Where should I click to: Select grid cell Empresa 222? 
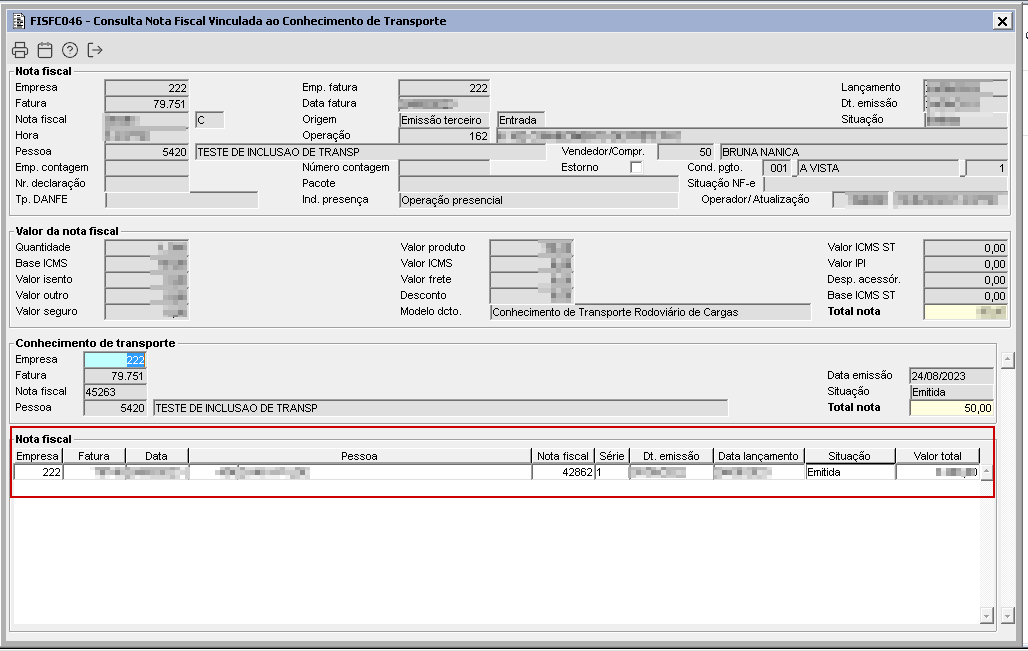37,472
